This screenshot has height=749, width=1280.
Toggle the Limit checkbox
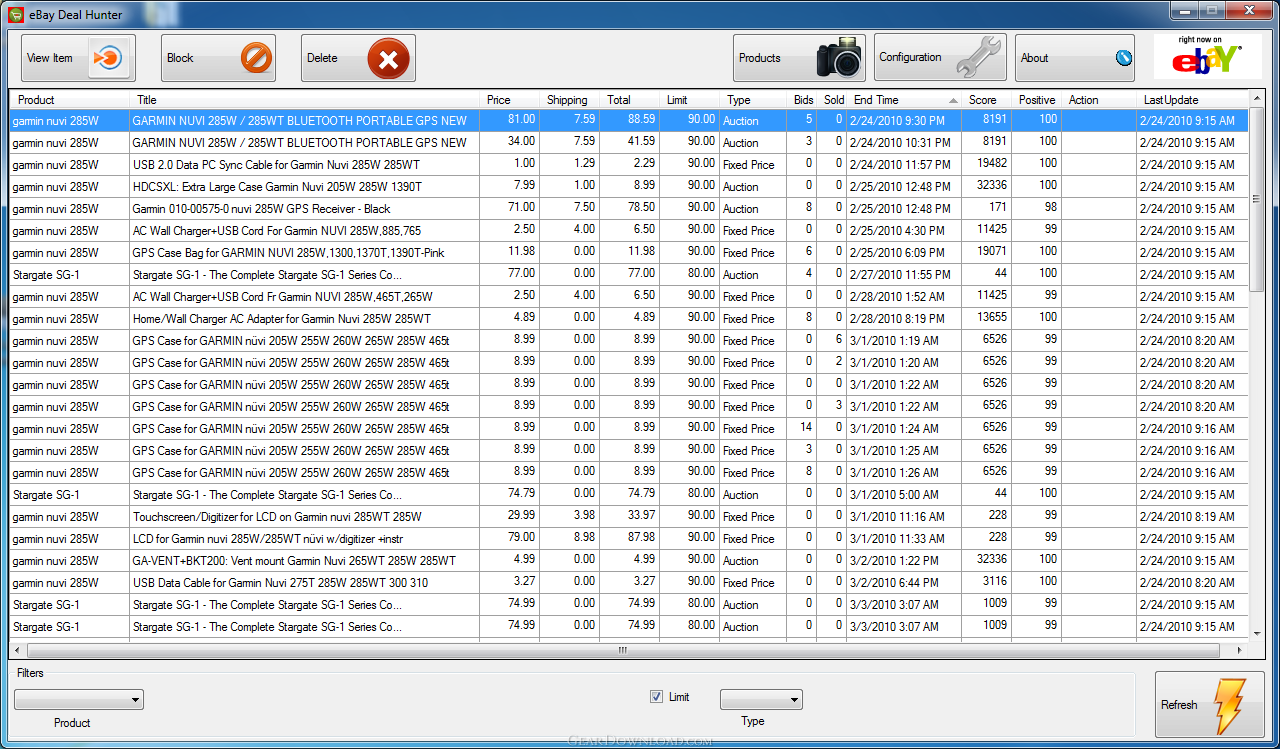click(656, 697)
